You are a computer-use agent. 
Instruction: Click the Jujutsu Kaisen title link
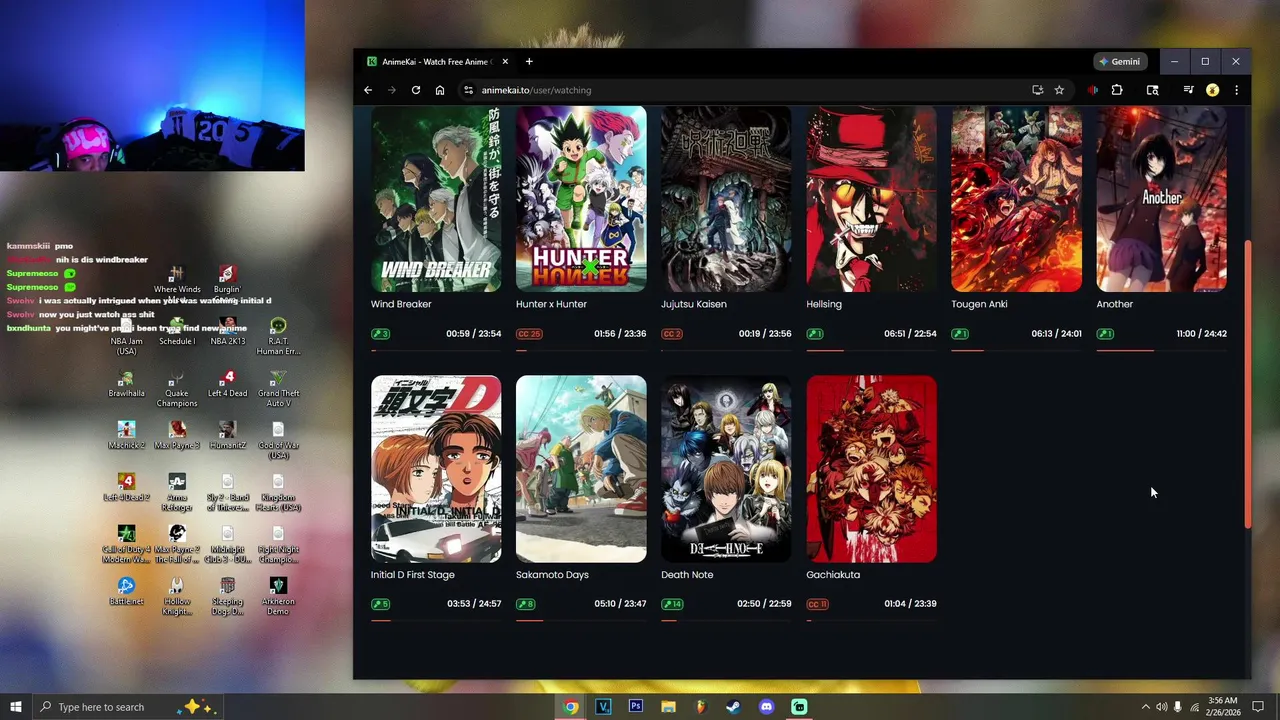(694, 304)
